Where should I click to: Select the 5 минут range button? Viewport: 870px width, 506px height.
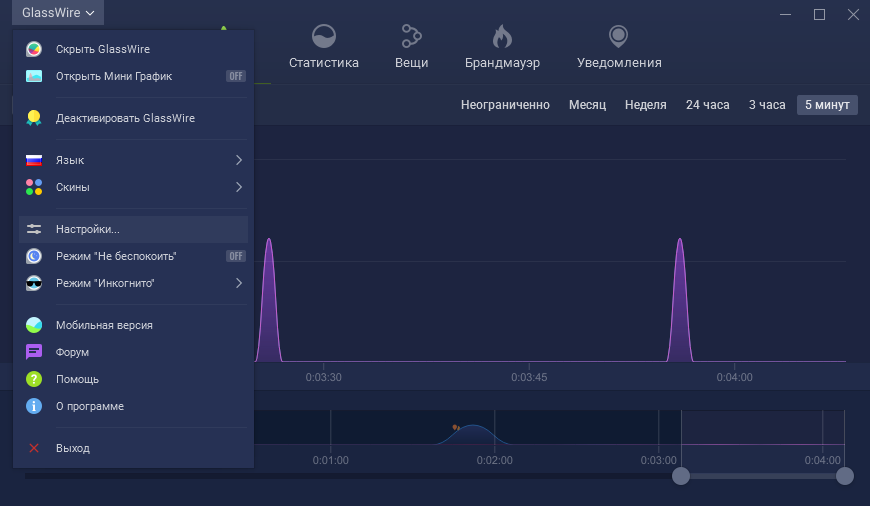(827, 105)
